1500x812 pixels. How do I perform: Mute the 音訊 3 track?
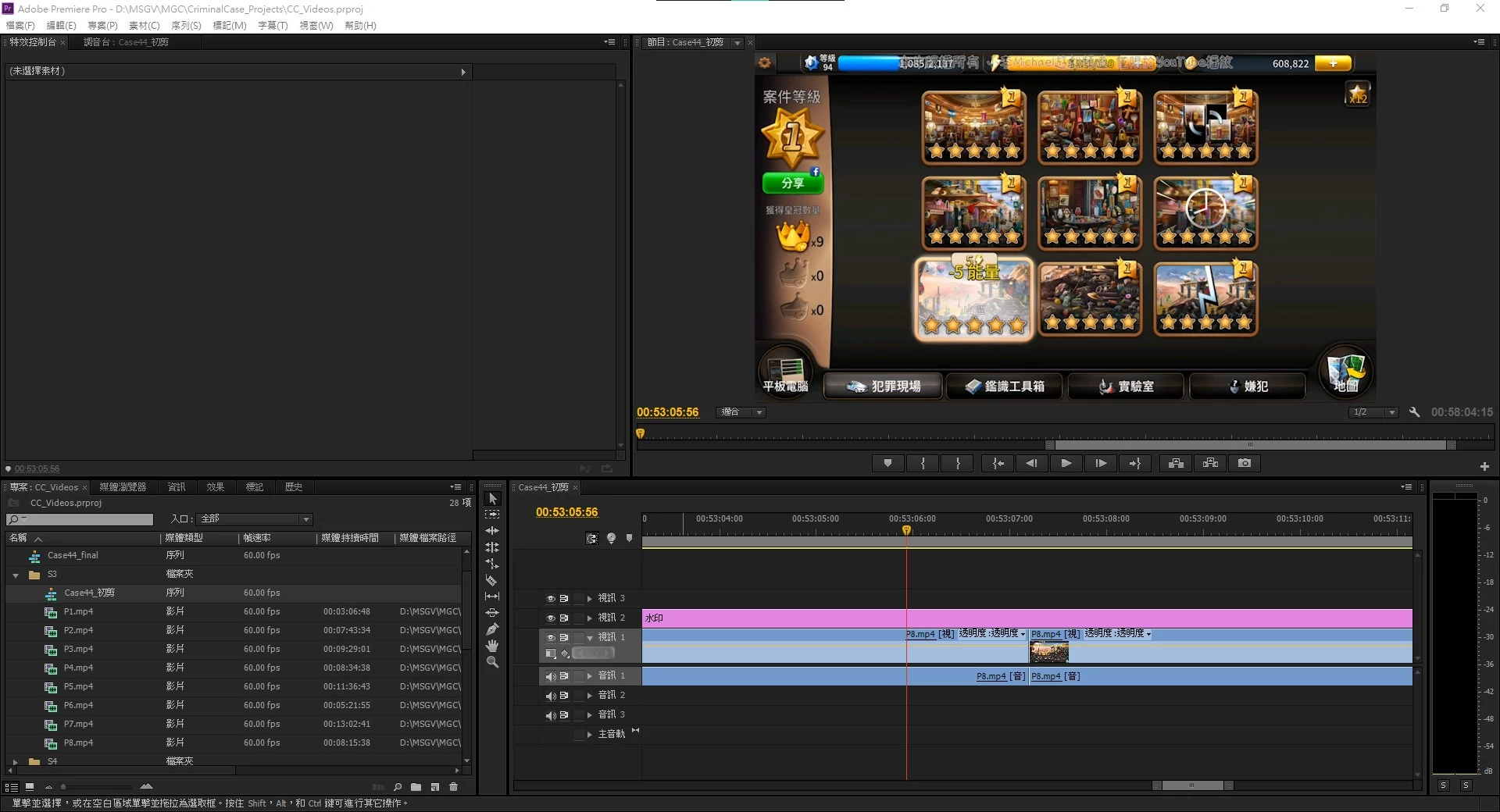[x=550, y=715]
